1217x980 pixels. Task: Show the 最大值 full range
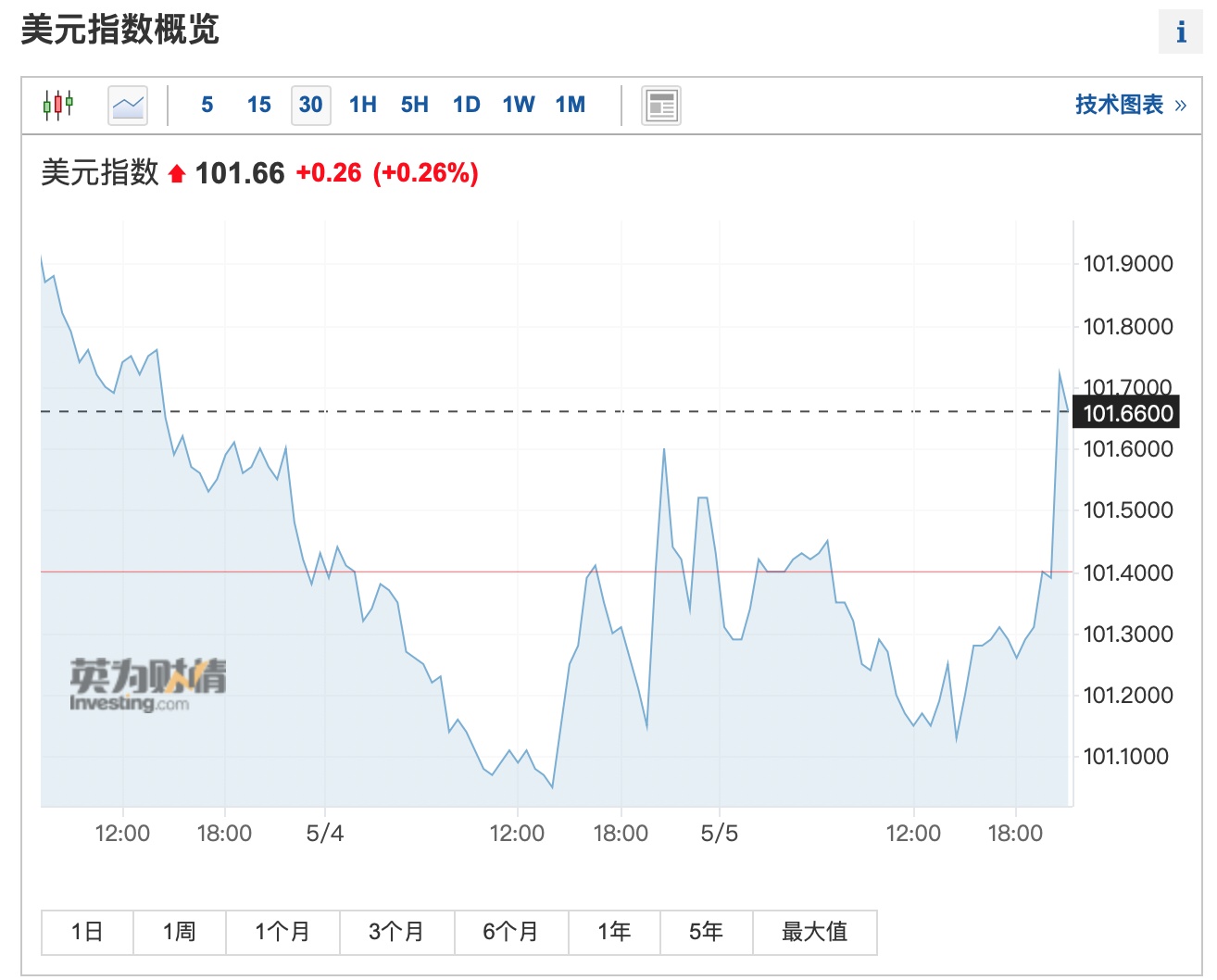pyautogui.click(x=814, y=932)
